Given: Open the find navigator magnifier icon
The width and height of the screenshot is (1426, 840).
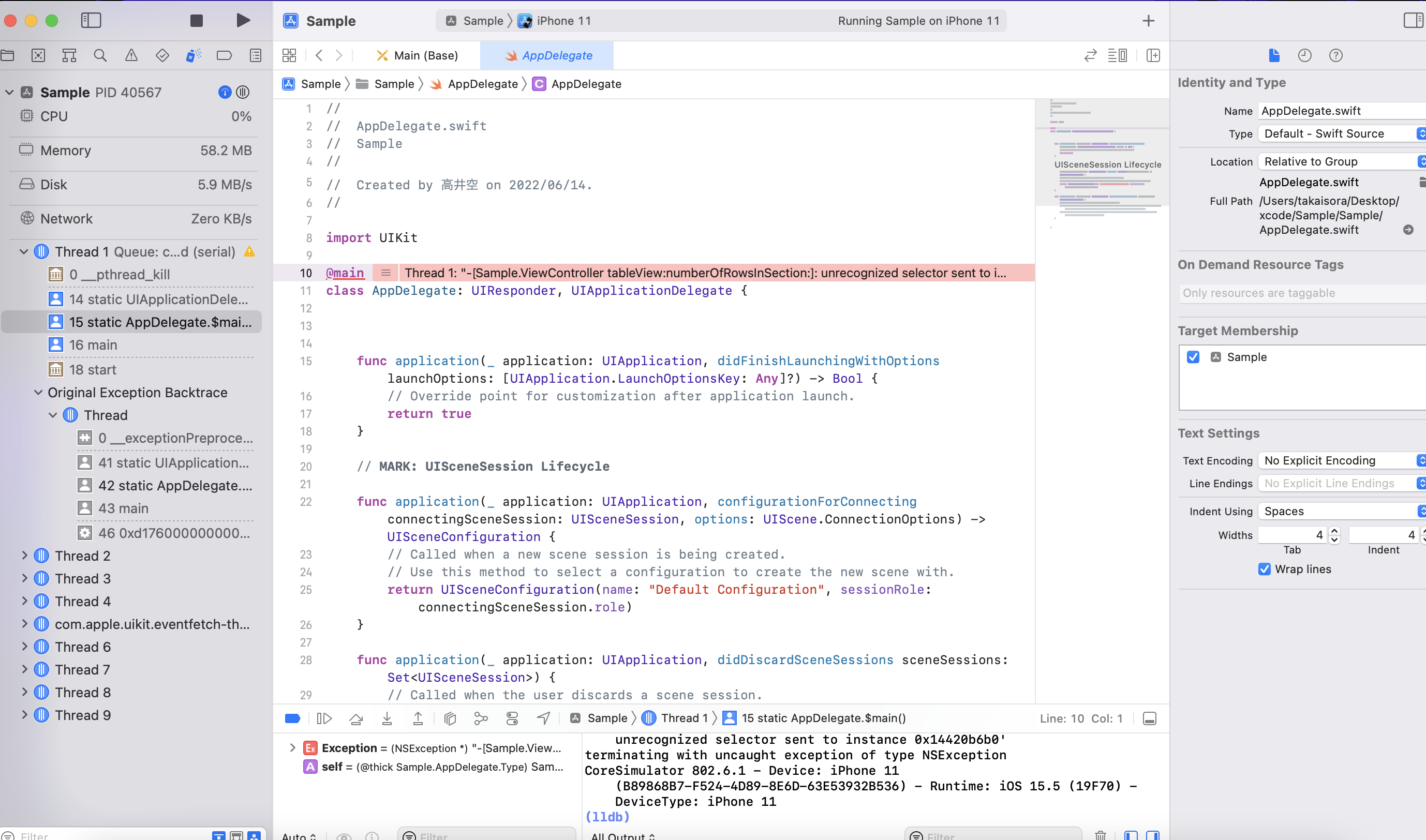Looking at the screenshot, I should [x=100, y=55].
